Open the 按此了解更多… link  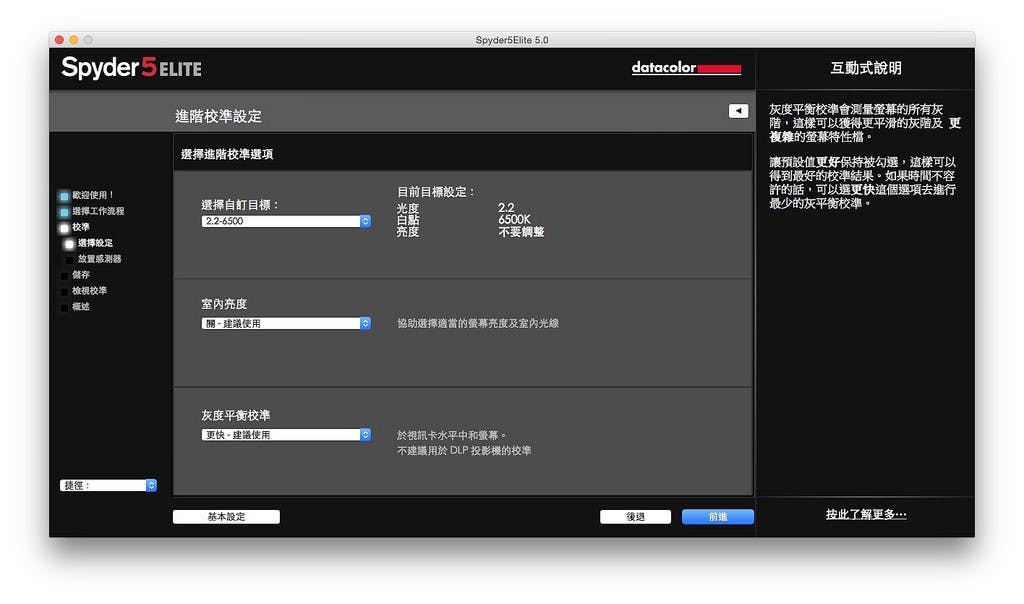coord(866,515)
